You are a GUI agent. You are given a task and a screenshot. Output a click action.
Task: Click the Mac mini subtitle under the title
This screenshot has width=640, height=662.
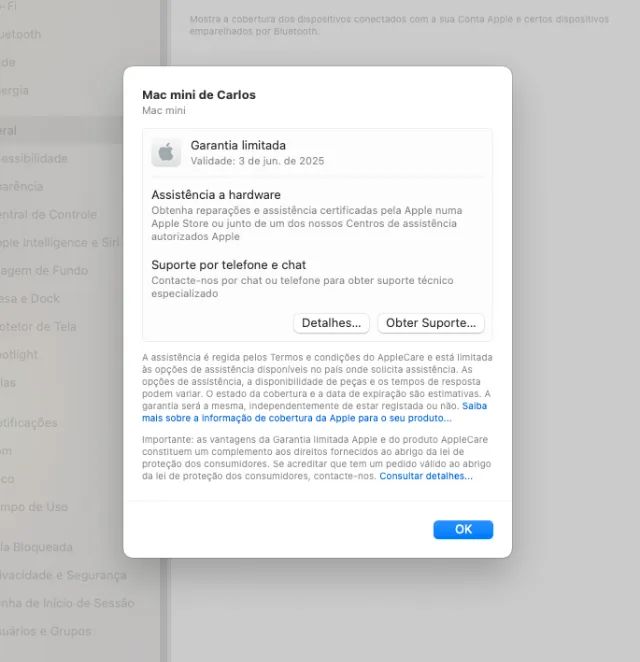coord(164,110)
